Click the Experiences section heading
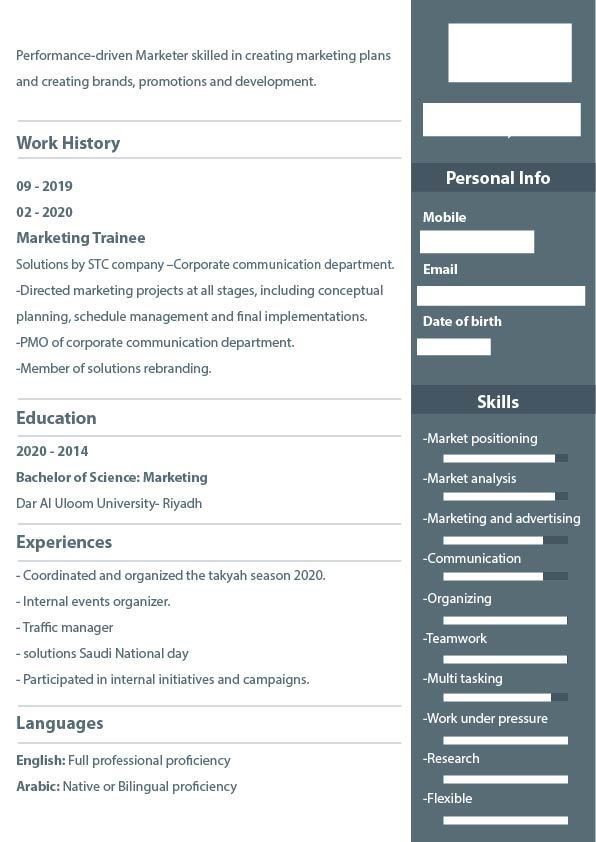 click(x=64, y=542)
